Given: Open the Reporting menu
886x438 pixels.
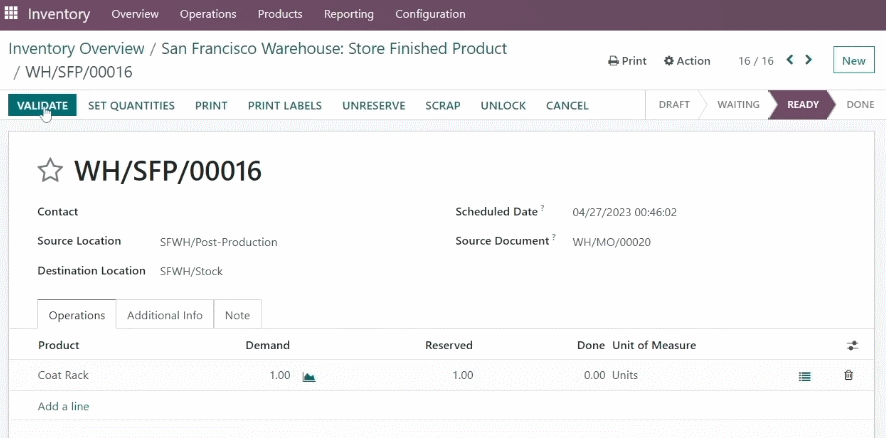Looking at the screenshot, I should 349,14.
